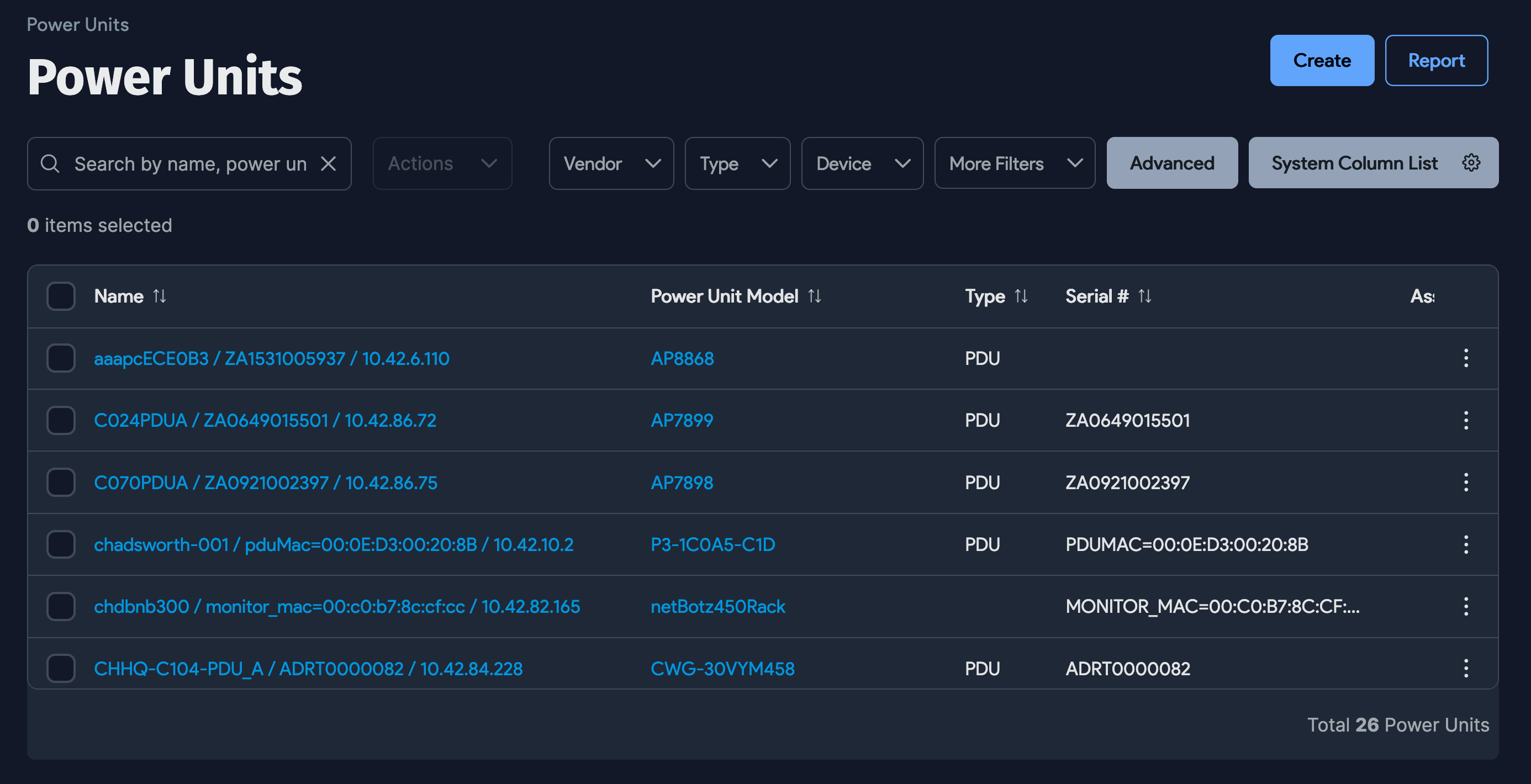
Task: Open the kebab menu for CHHQ-C104-PDU_A
Action: (1466, 668)
